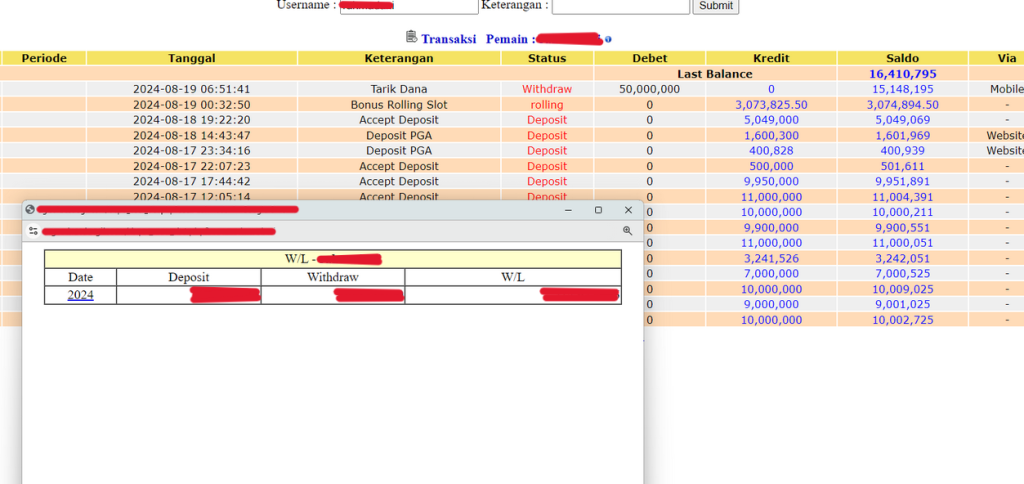Focus the Keterangan input field
Viewport: 1024px width, 484px height.
[x=620, y=6]
